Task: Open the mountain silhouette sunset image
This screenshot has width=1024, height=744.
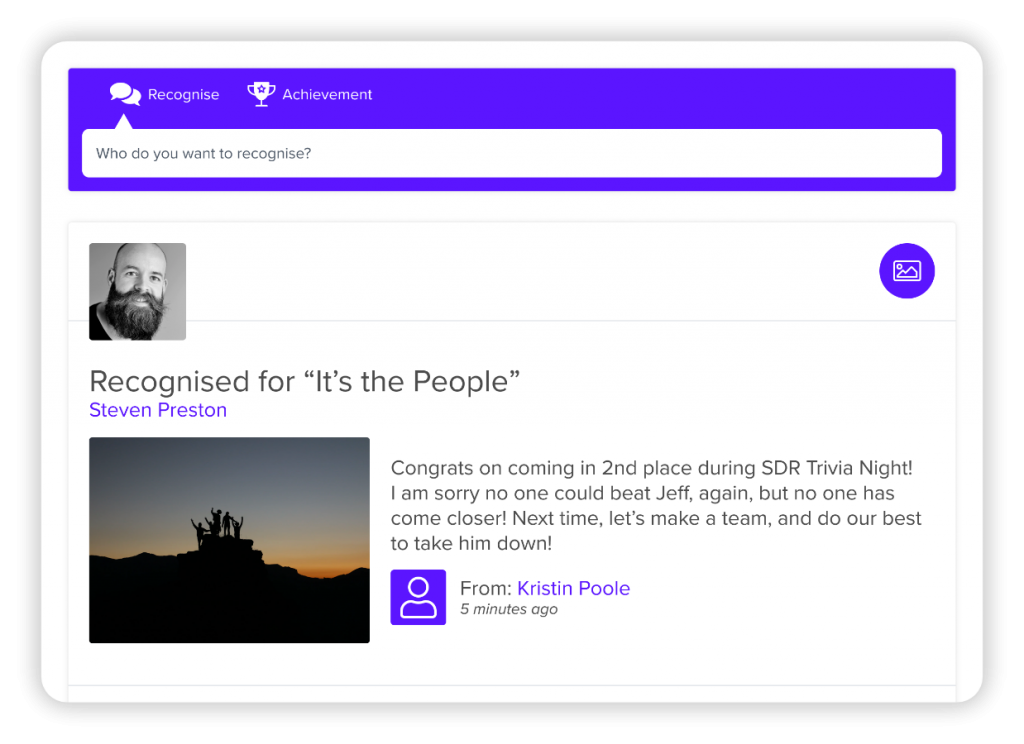Action: point(229,540)
